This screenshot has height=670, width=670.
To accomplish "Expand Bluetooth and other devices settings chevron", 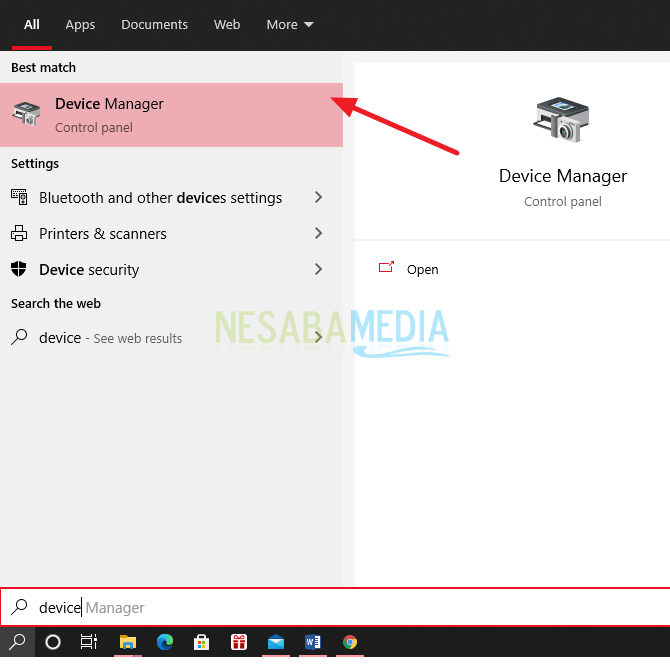I will tap(318, 197).
